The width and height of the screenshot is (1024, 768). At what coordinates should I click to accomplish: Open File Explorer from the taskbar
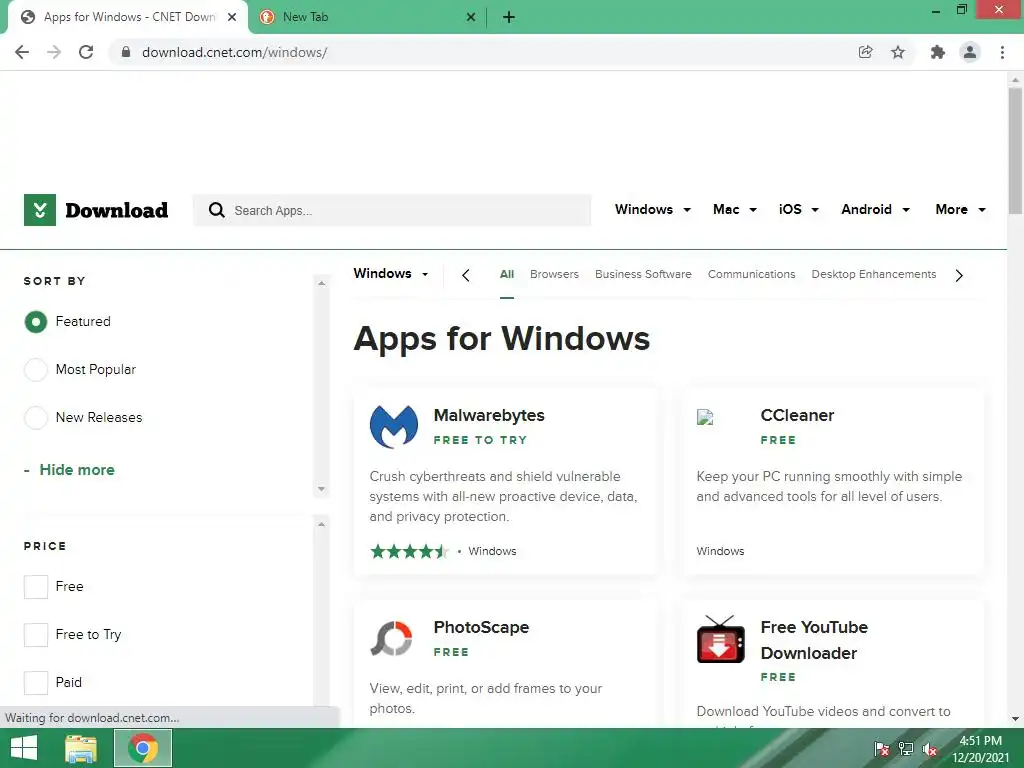click(81, 748)
